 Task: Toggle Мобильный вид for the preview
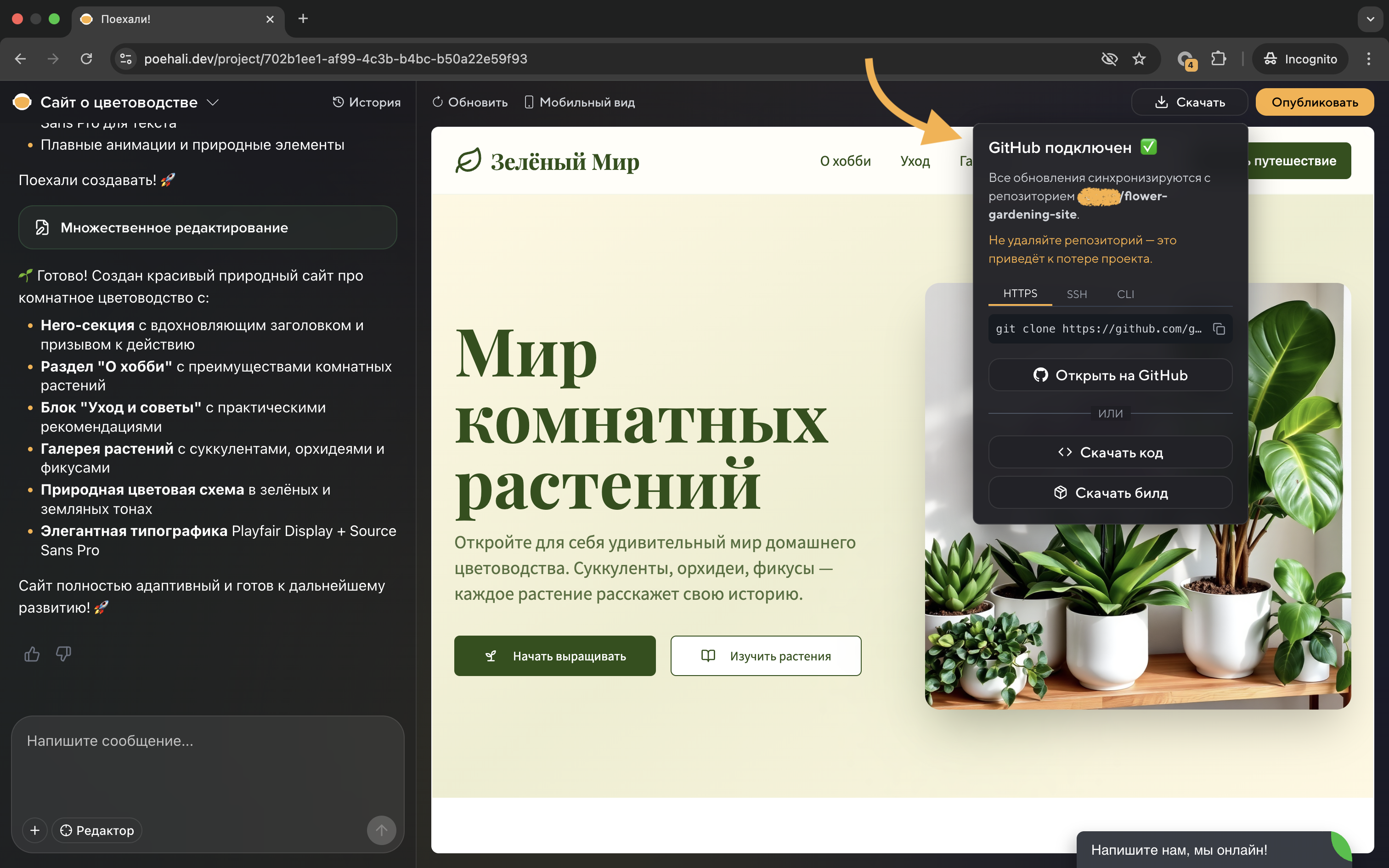(530, 101)
